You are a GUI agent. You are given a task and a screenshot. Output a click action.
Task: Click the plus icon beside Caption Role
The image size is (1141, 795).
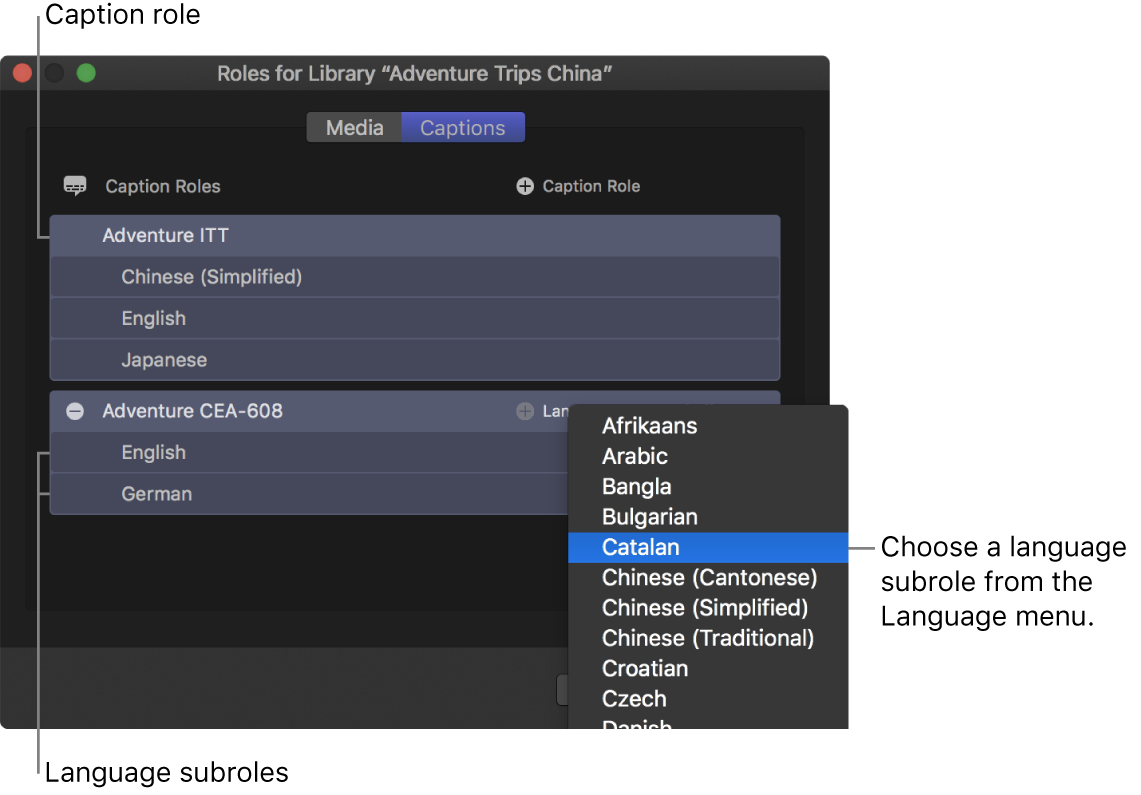(x=525, y=186)
